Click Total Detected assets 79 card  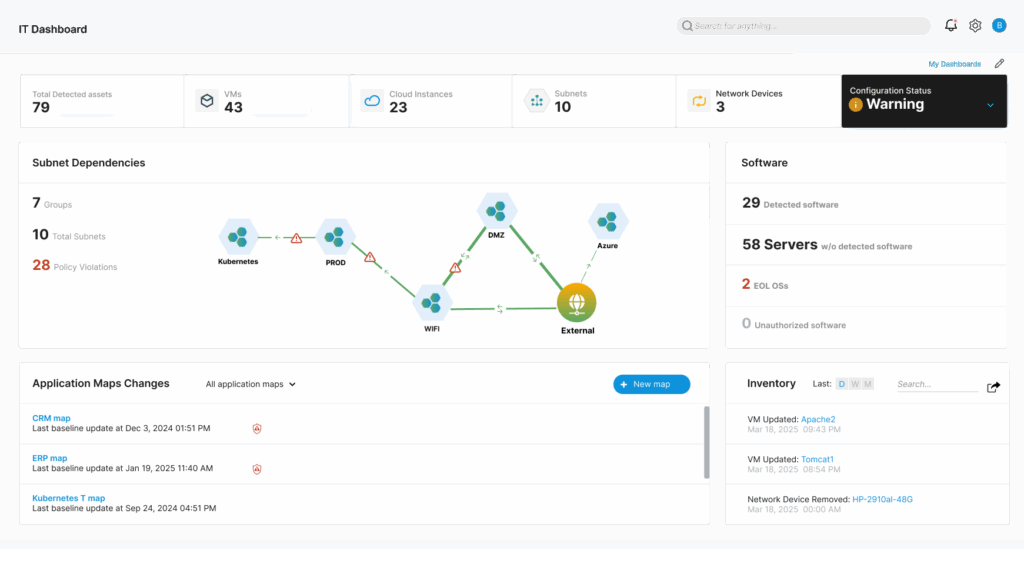(x=102, y=101)
